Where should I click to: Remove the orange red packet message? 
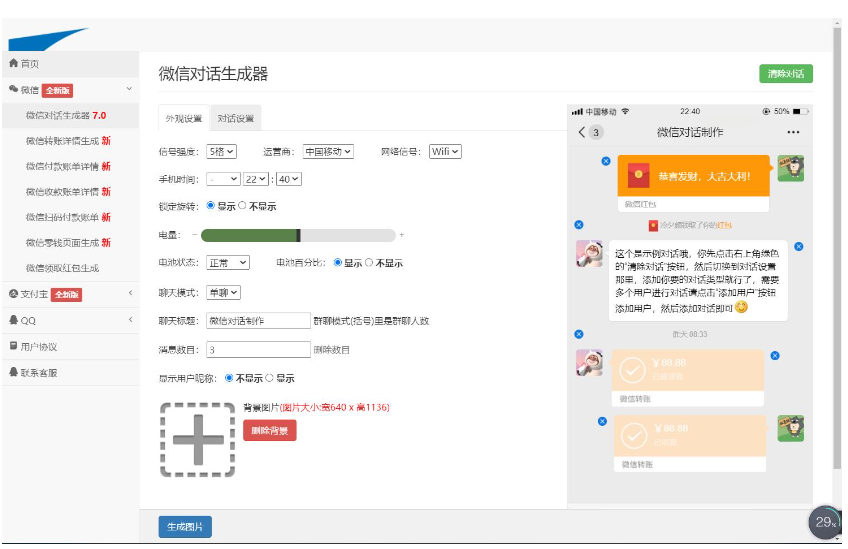click(x=606, y=161)
